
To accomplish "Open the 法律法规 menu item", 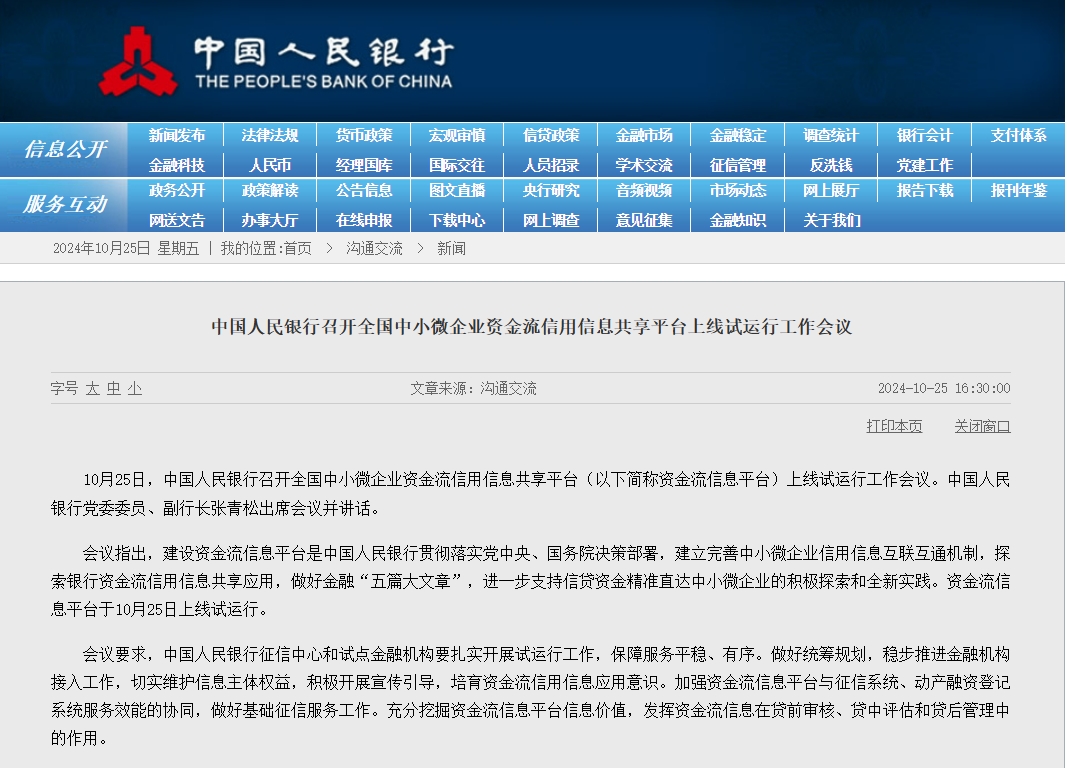I will coord(270,136).
